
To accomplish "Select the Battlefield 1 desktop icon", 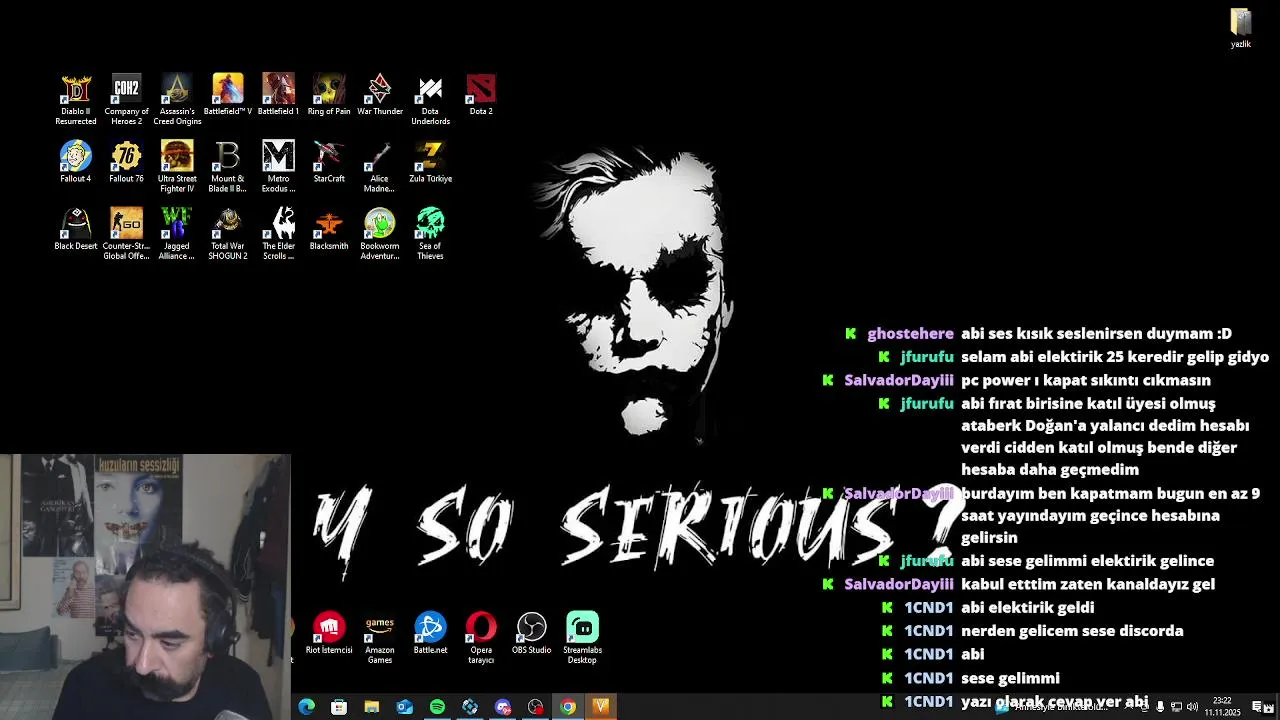I will click(278, 95).
